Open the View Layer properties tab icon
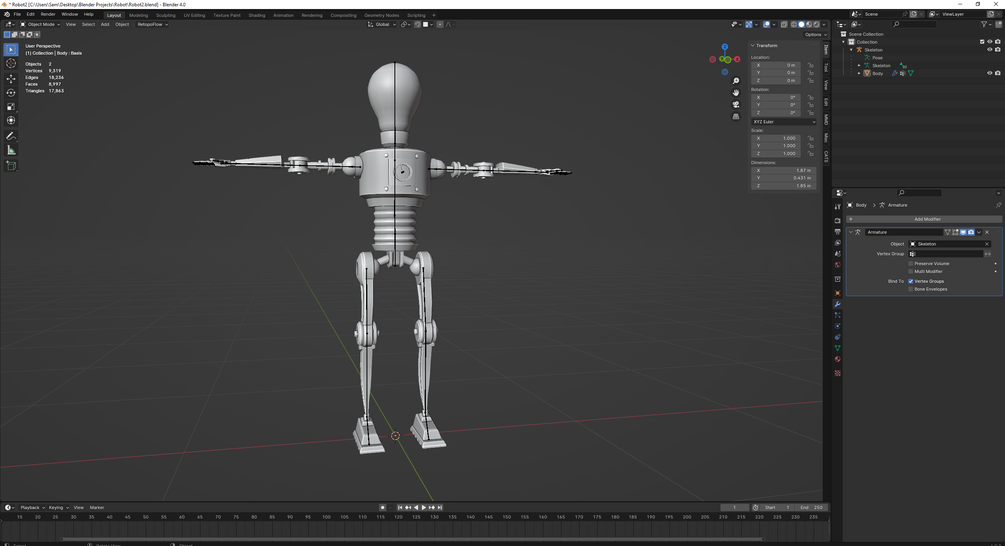This screenshot has width=1005, height=546. click(x=838, y=243)
